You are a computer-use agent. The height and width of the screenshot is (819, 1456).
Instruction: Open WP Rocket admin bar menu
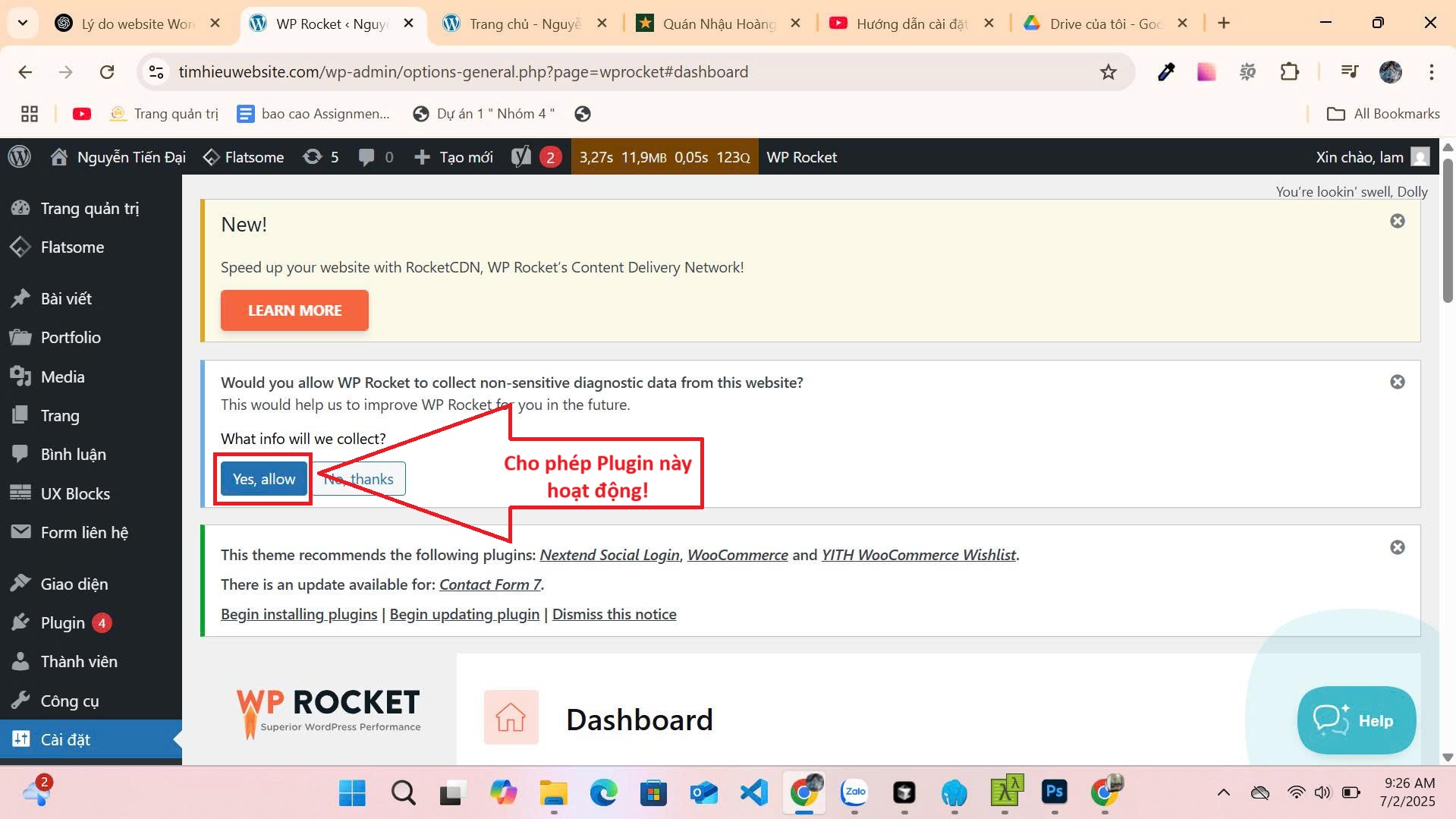point(801,157)
